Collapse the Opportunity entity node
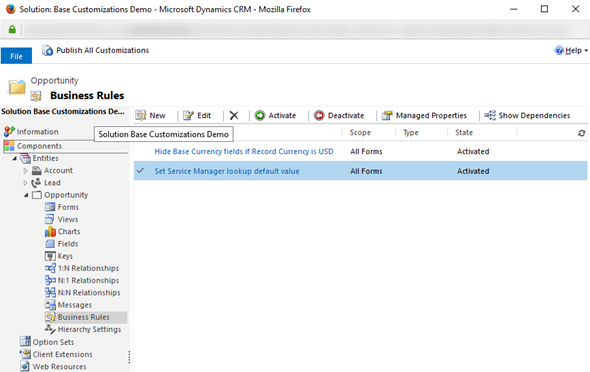Viewport: 590px width, 372px height. (x=26, y=195)
